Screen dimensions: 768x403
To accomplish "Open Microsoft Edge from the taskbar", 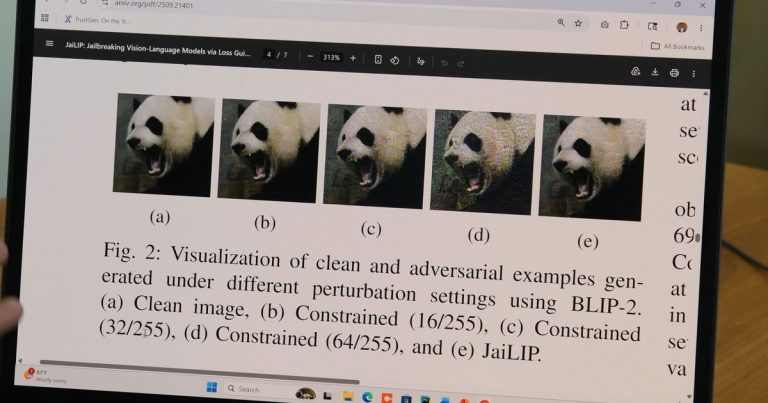I will [367, 397].
